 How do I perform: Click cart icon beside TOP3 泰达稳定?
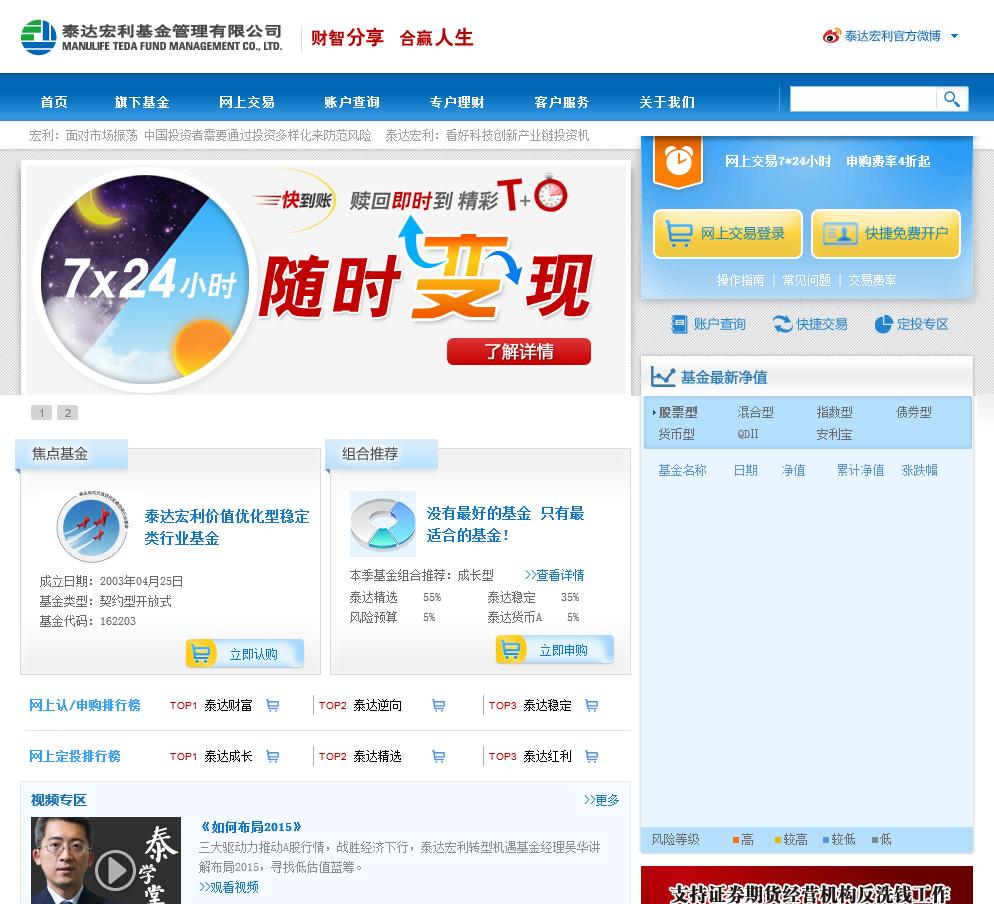(x=591, y=706)
